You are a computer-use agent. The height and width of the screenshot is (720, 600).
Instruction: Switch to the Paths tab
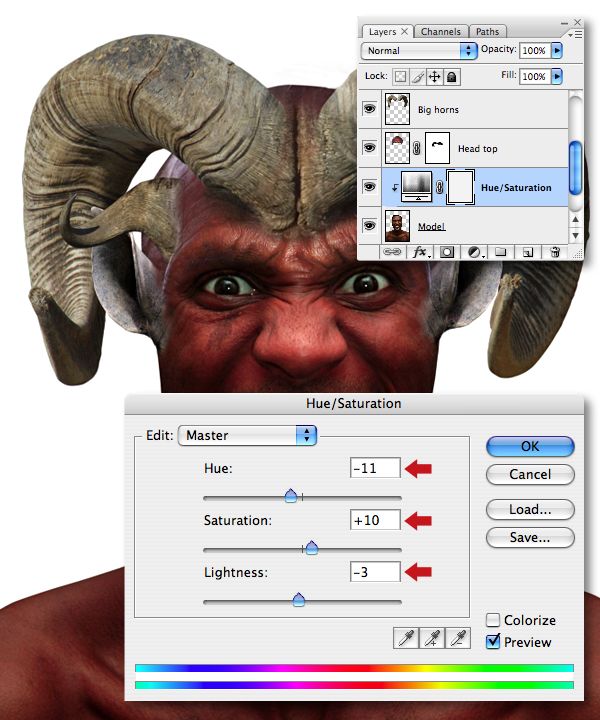coord(487,32)
